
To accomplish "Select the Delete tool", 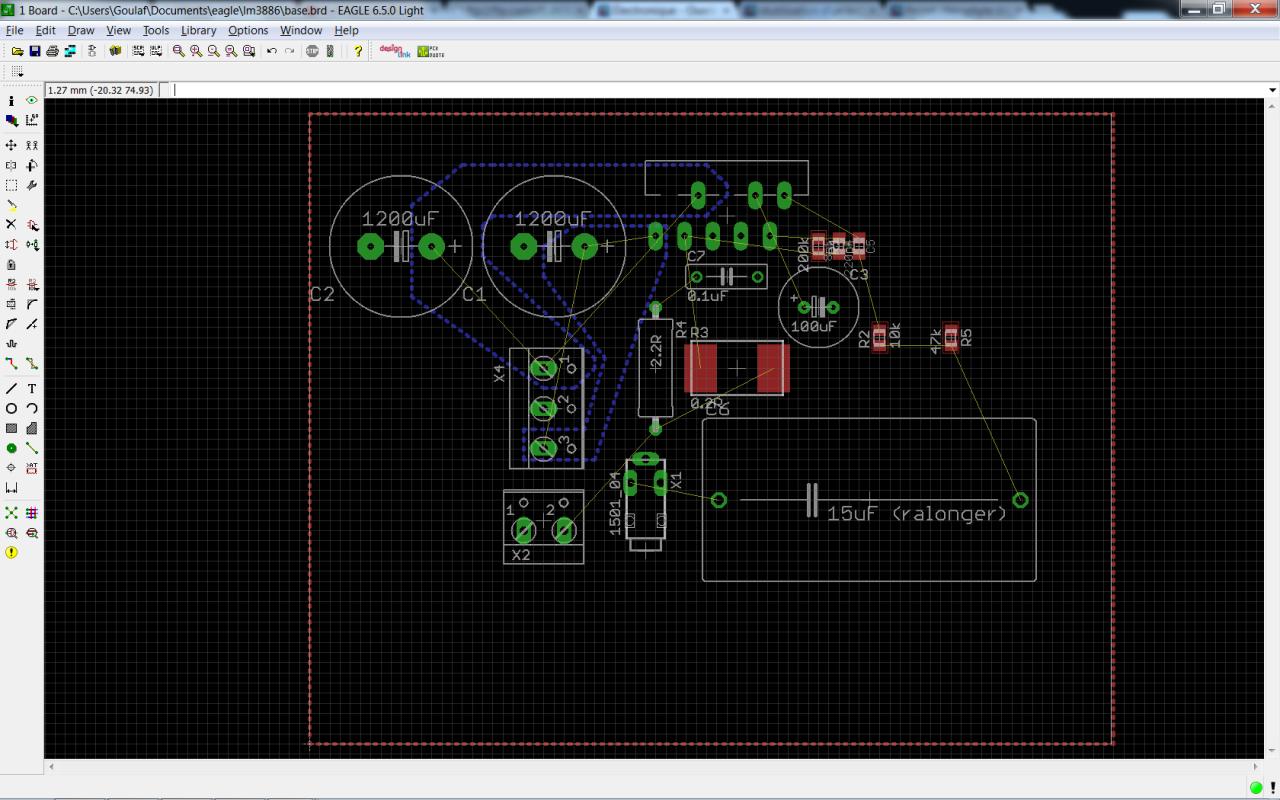I will click(x=11, y=225).
